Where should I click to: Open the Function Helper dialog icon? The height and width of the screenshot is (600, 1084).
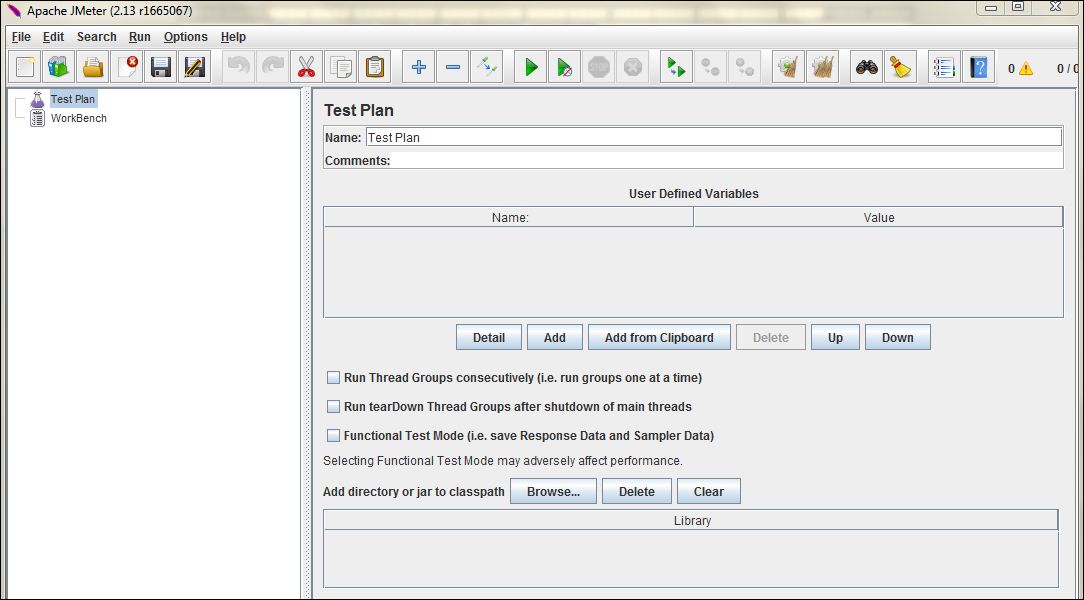click(943, 66)
